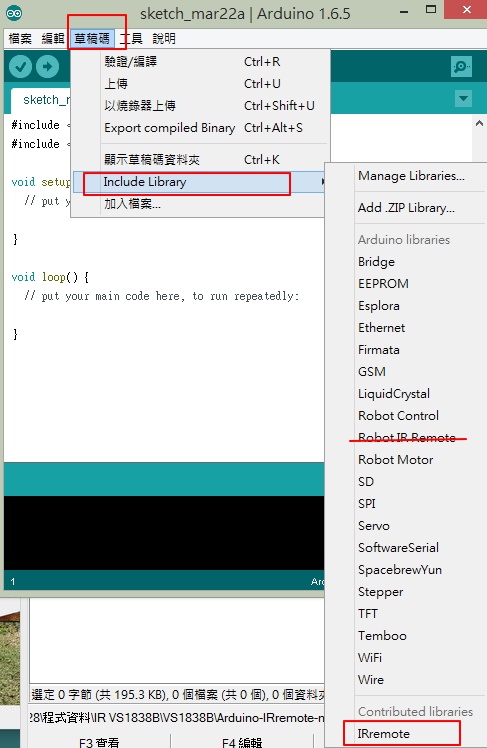Open the 草稿碼 menu

pyautogui.click(x=92, y=39)
